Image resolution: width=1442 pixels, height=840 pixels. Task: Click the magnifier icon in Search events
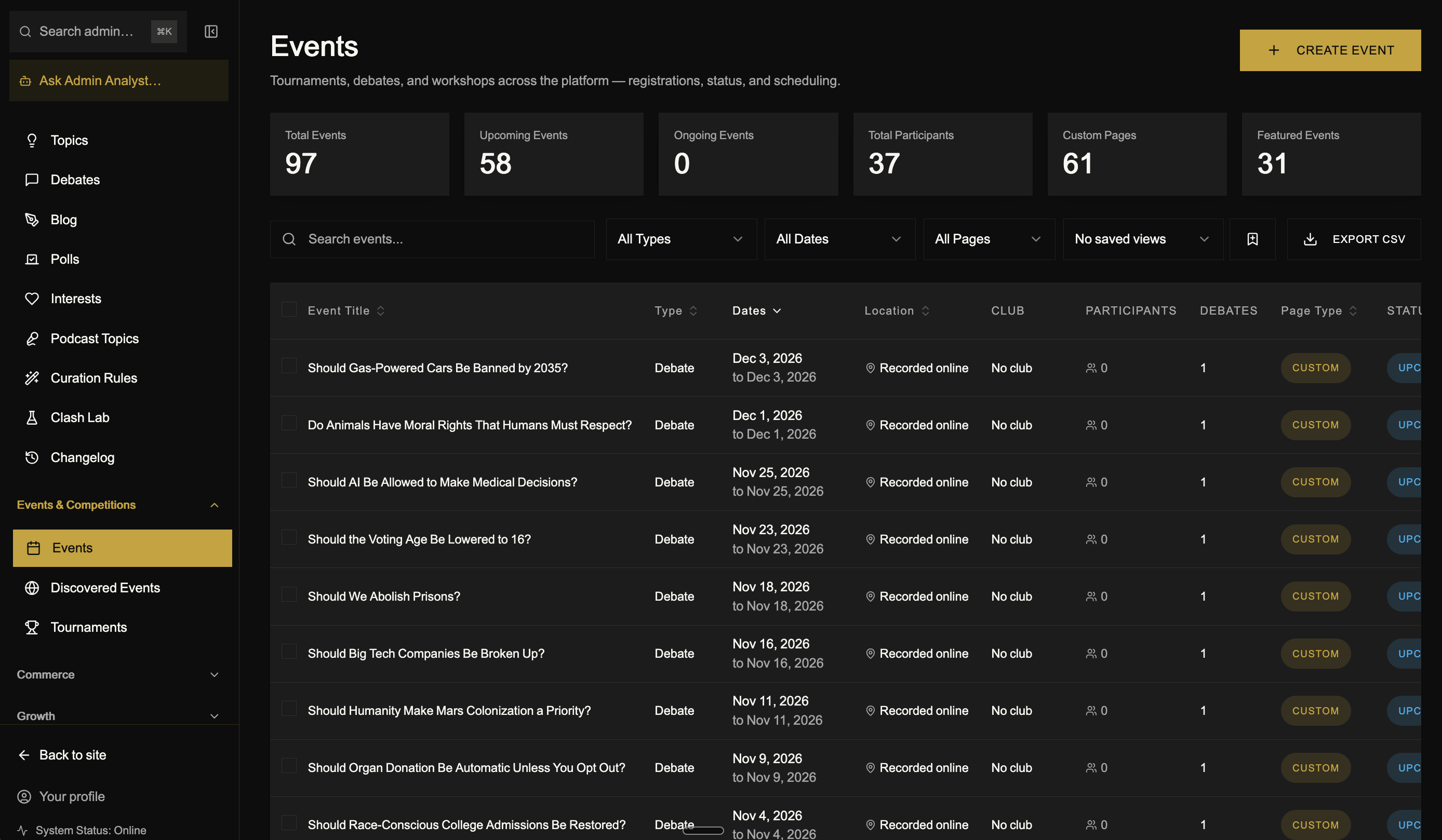coord(289,239)
